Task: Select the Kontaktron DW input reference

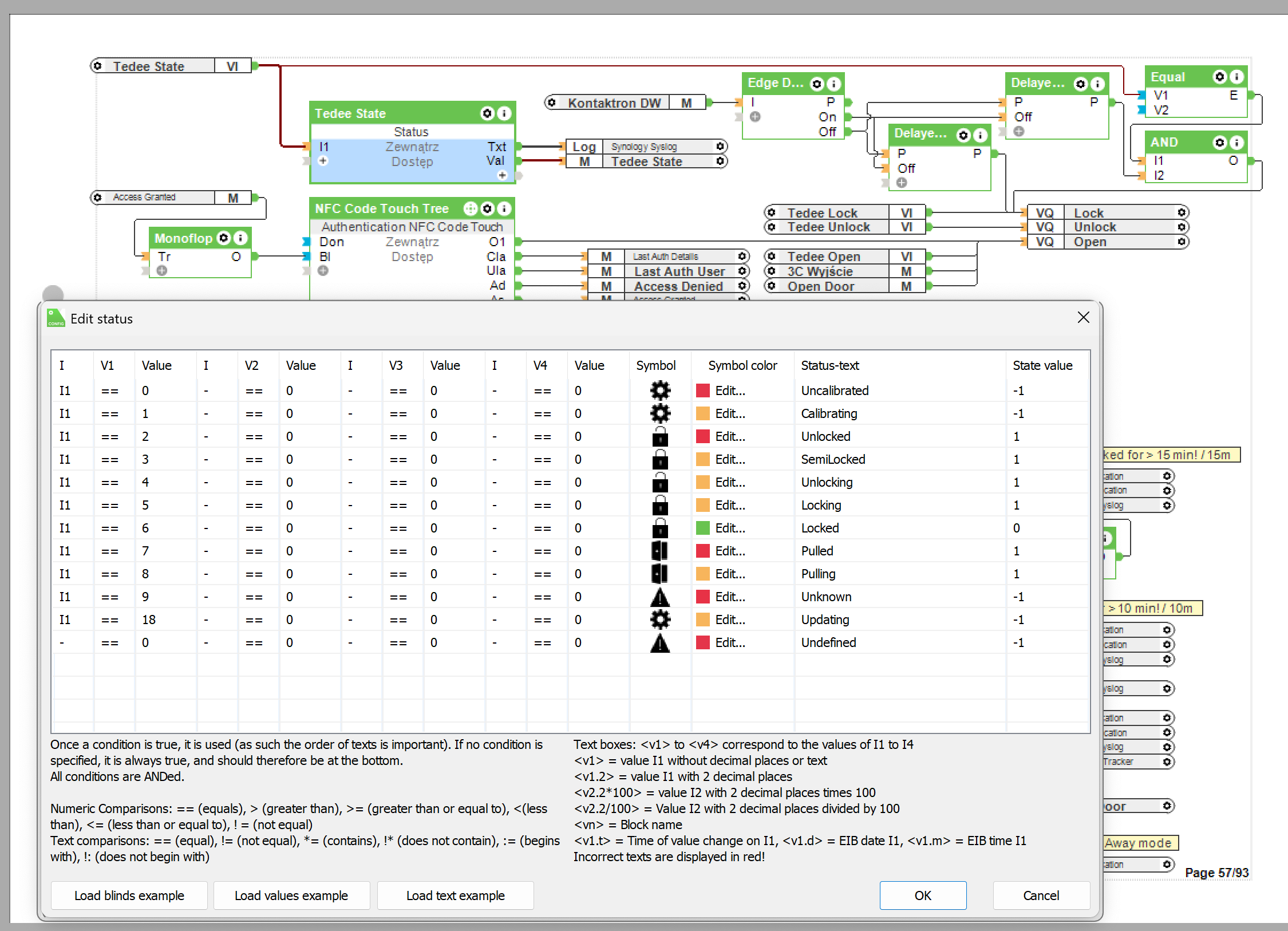Action: pos(625,103)
